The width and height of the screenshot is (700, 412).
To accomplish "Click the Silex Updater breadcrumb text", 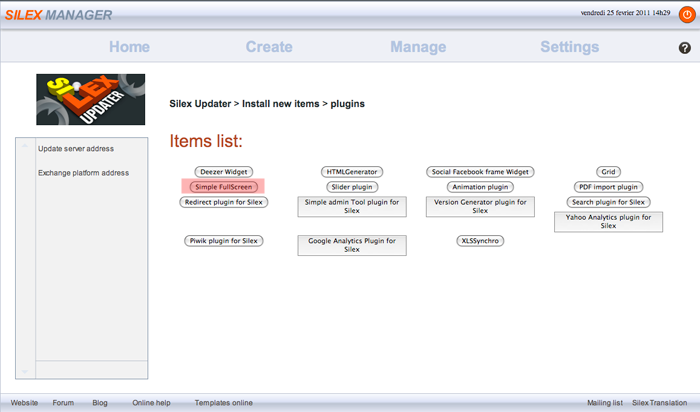I will click(x=200, y=104).
